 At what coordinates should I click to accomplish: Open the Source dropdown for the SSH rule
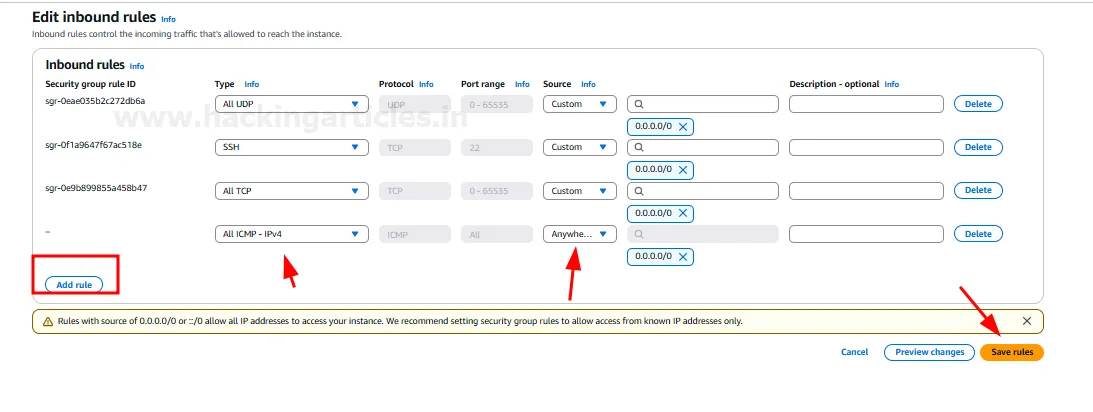(579, 147)
